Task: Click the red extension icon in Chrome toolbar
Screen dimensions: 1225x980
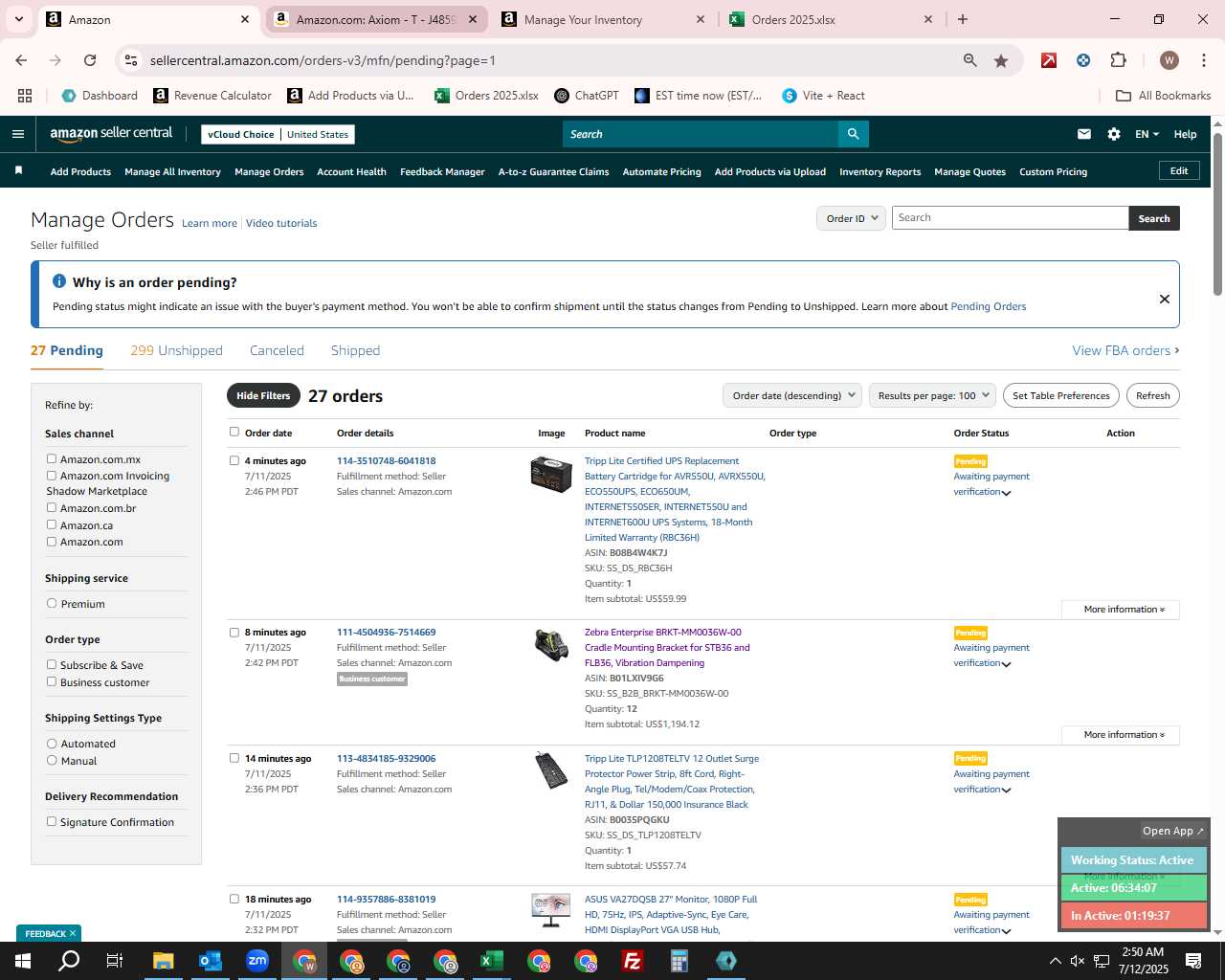Action: (1049, 60)
